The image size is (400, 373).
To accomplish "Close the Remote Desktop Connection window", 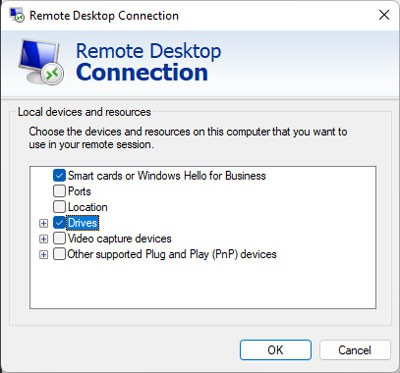I will [x=384, y=15].
